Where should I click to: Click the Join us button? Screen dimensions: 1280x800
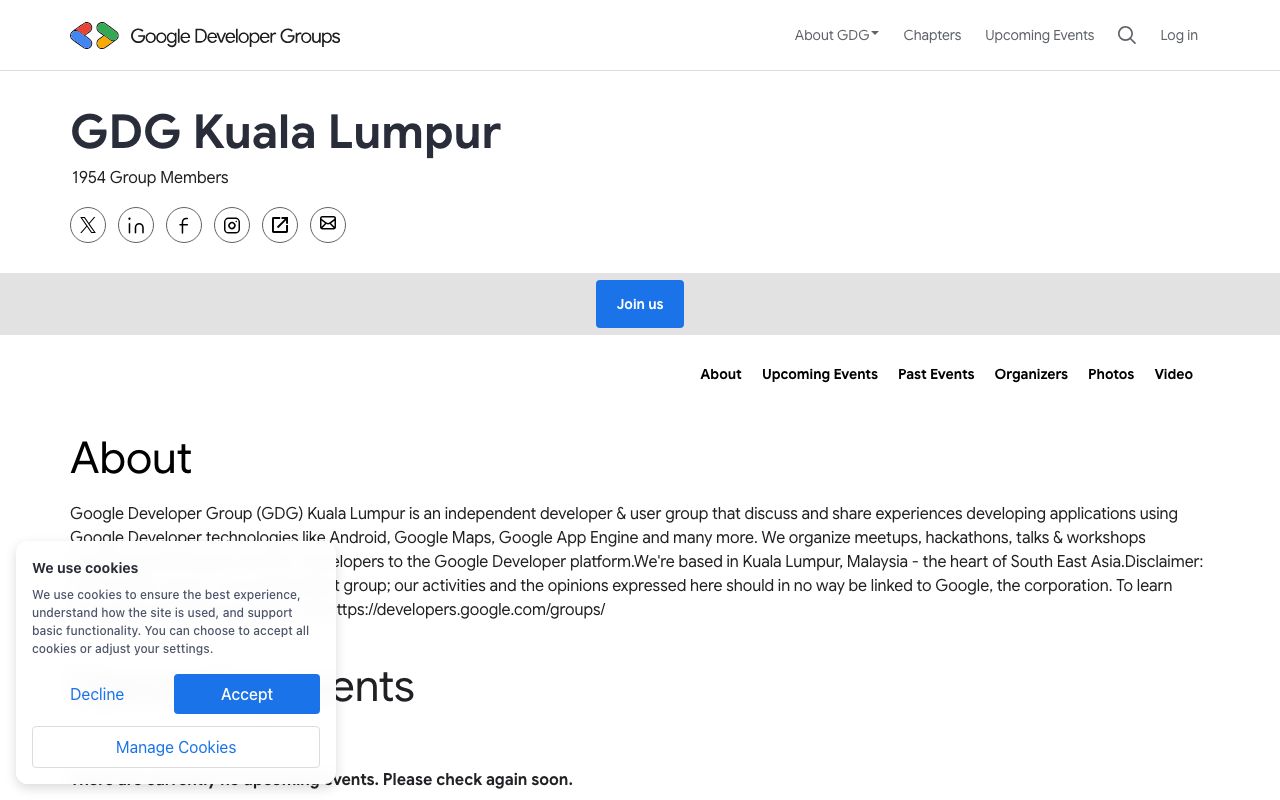click(640, 304)
